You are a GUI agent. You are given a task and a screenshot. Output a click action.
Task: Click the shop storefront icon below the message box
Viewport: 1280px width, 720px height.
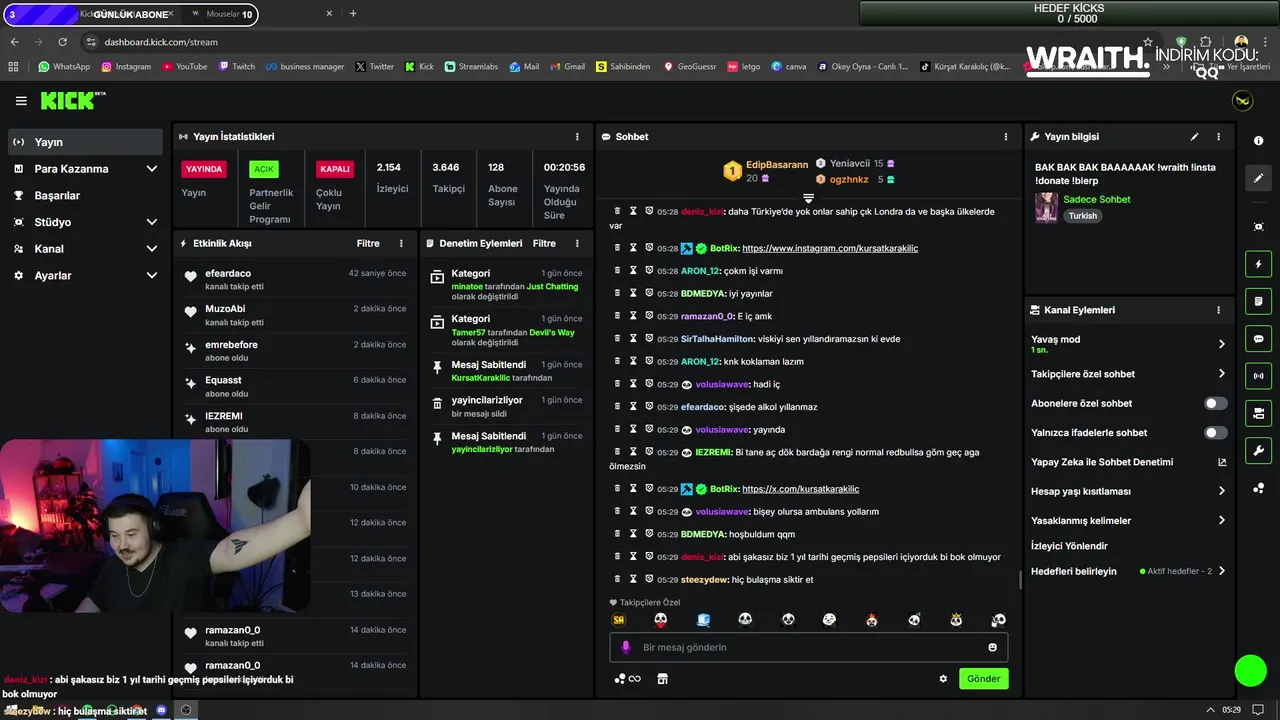click(662, 679)
